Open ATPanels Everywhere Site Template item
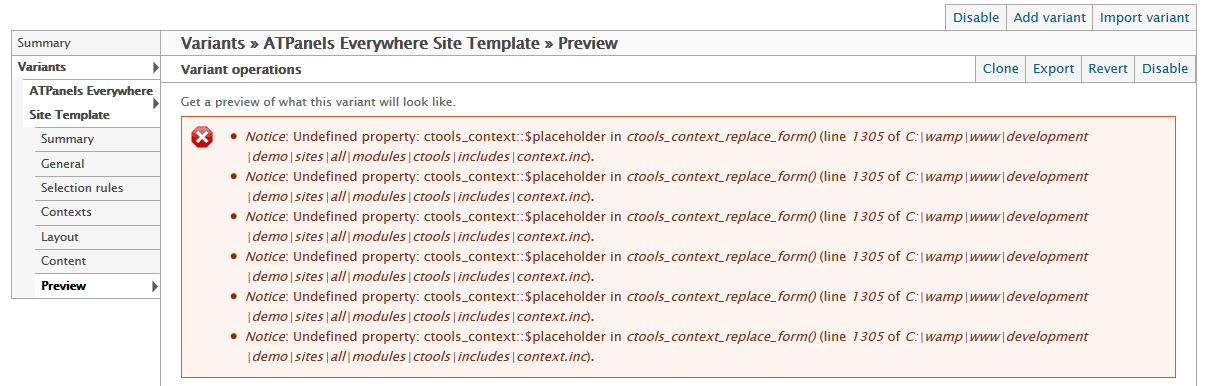The image size is (1205, 386). (91, 103)
